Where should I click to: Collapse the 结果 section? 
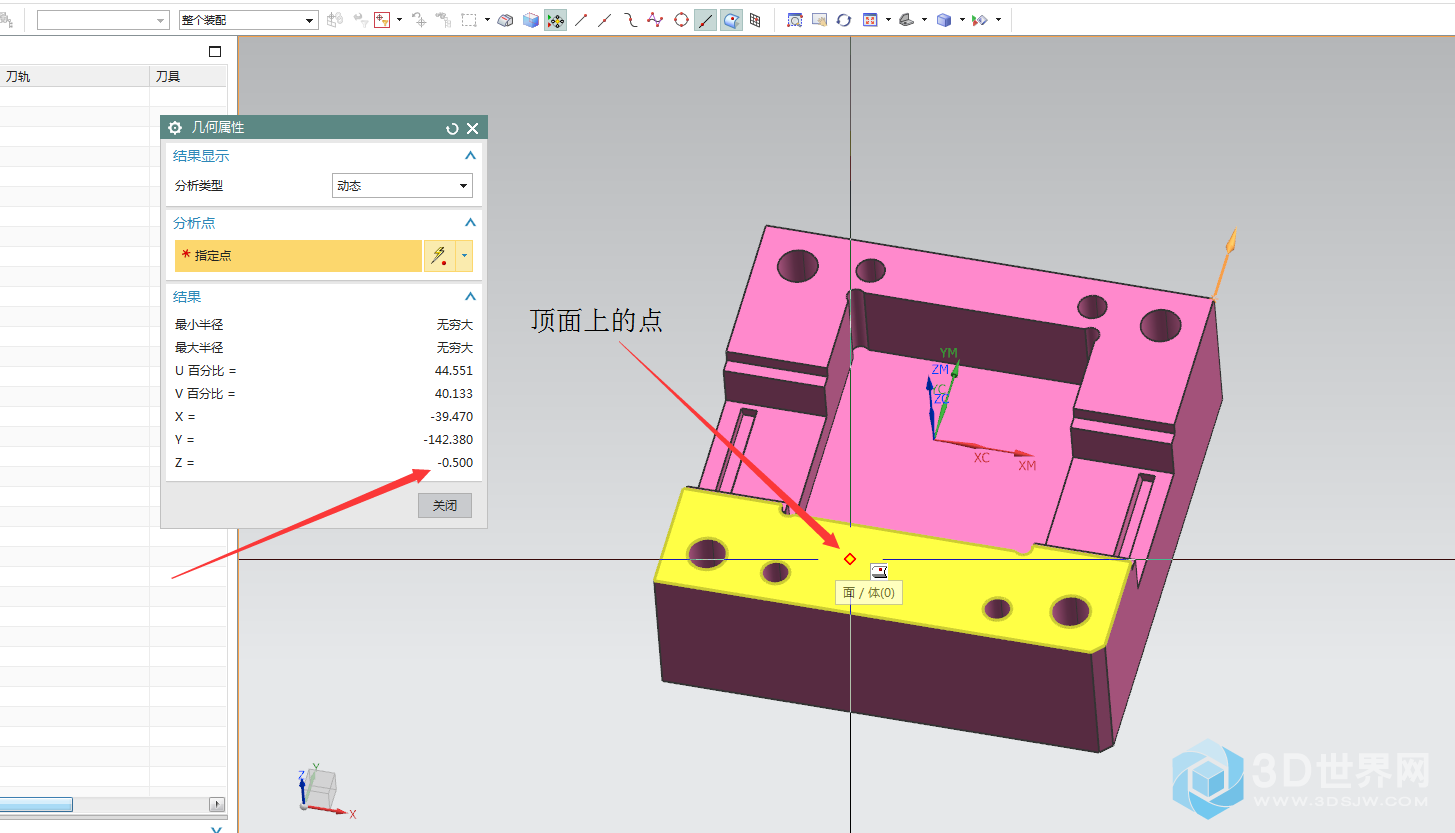[470, 297]
